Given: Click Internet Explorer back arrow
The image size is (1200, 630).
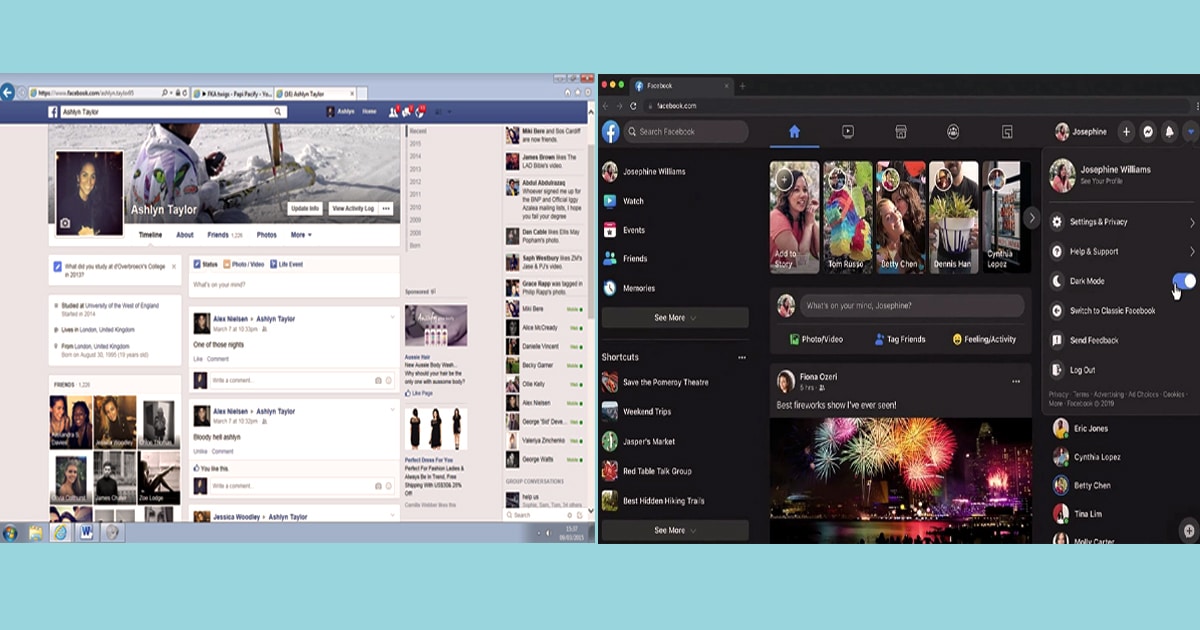Looking at the screenshot, I should (8, 92).
